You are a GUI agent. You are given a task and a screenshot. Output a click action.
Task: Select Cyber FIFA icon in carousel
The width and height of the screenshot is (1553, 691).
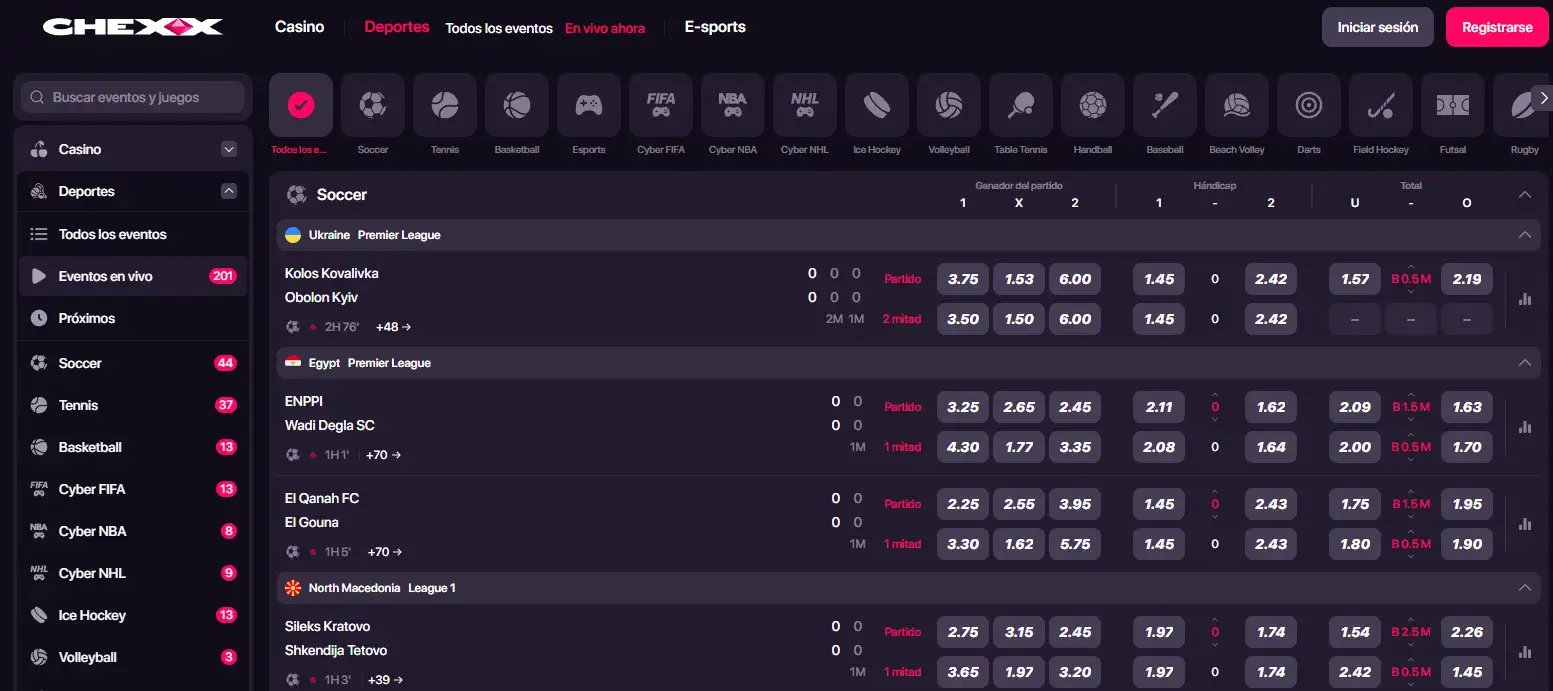coord(661,105)
